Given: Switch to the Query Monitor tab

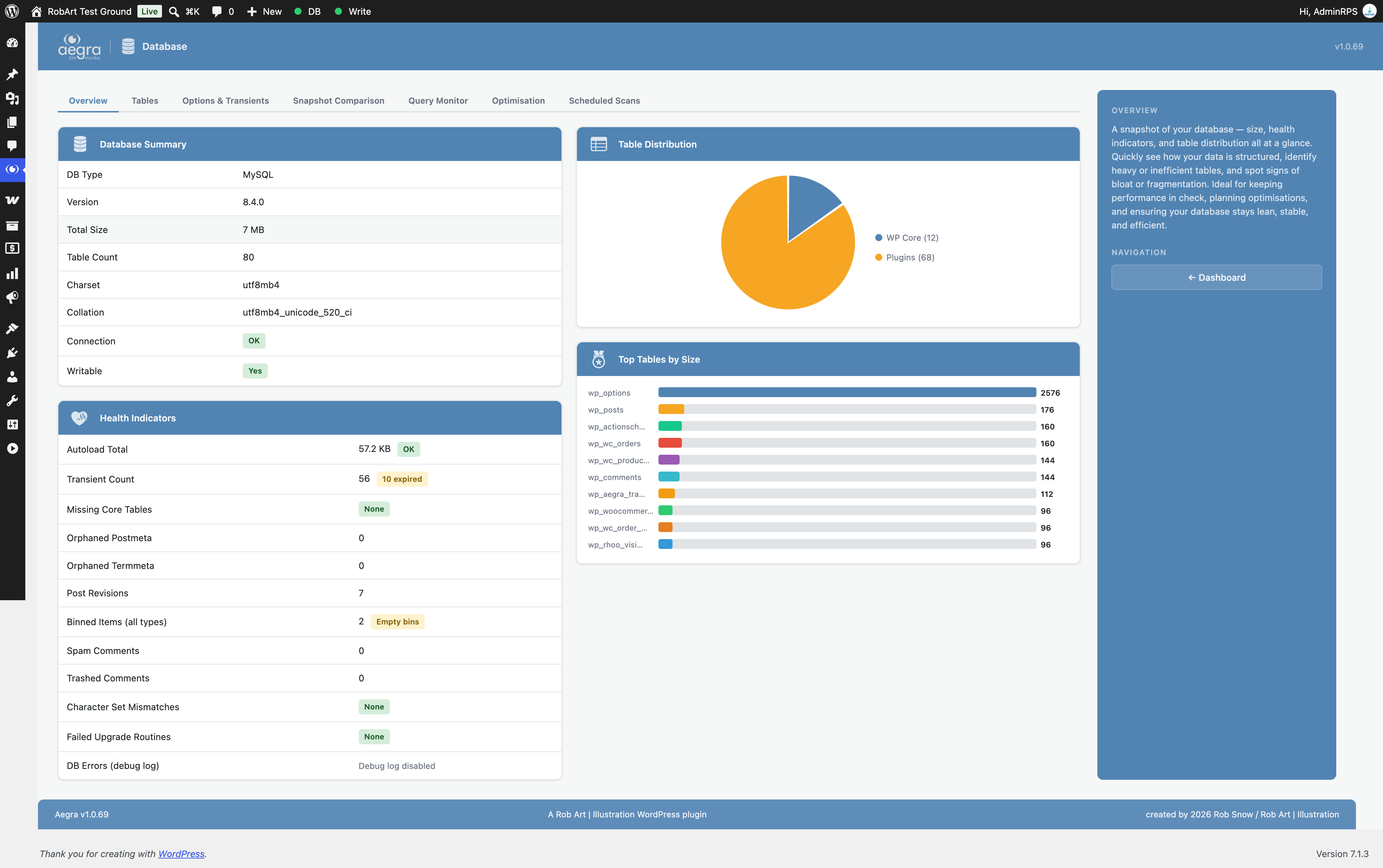Looking at the screenshot, I should [438, 101].
